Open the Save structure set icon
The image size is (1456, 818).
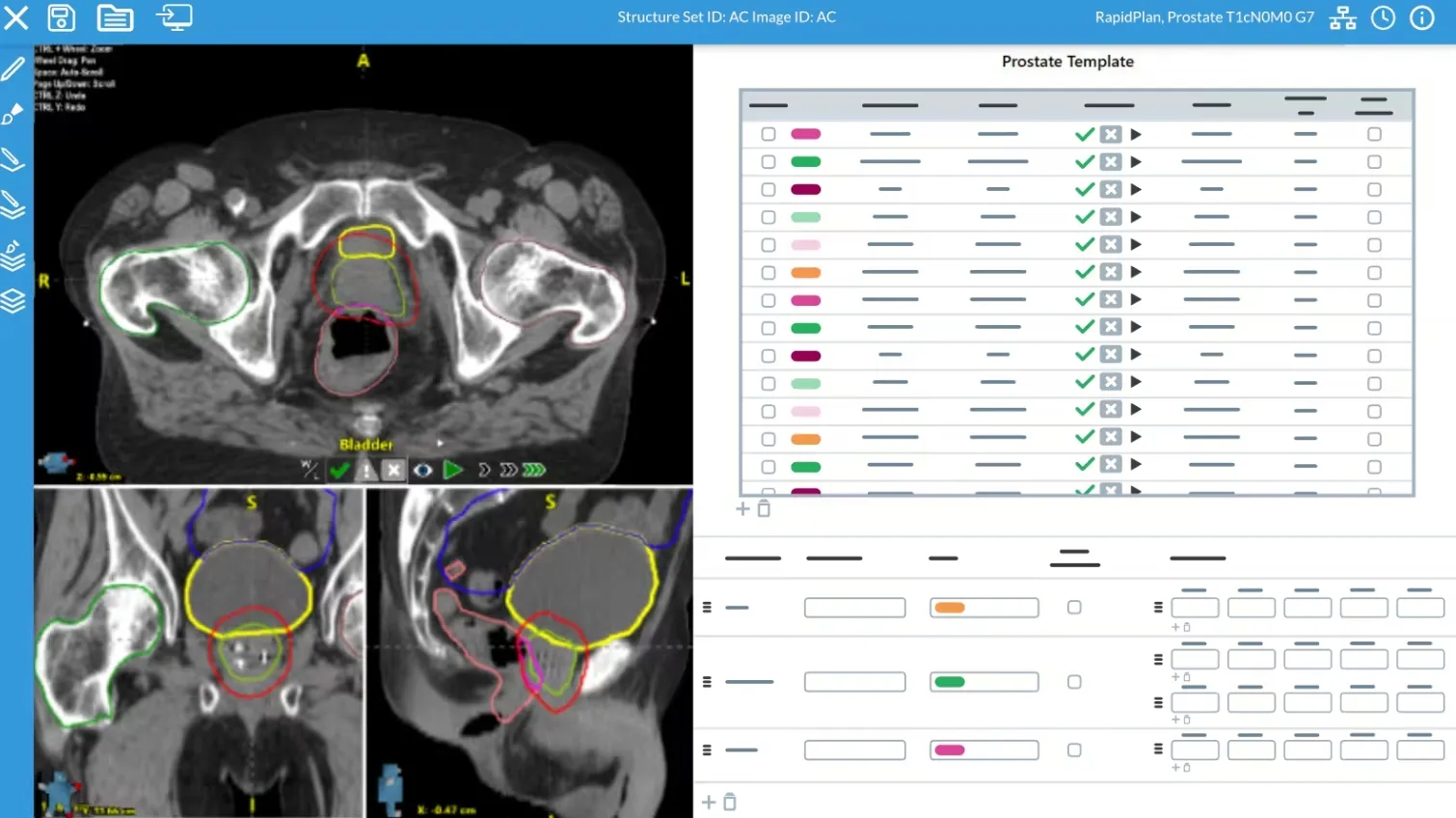click(61, 17)
